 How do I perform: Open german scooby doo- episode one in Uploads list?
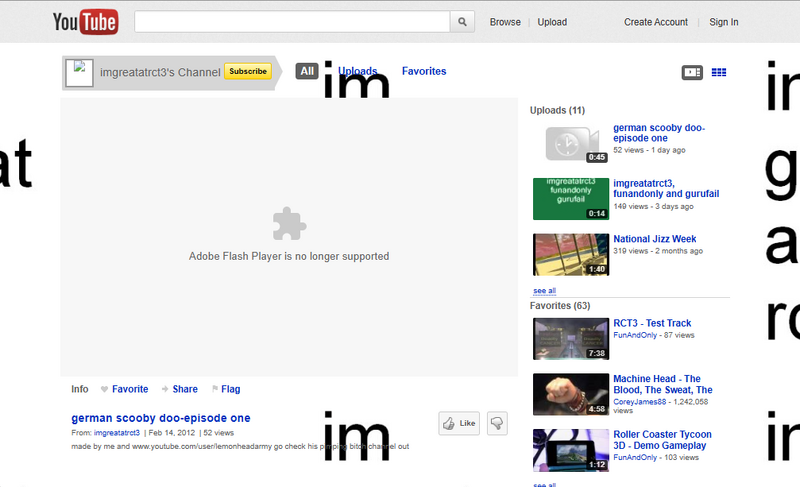pyautogui.click(x=659, y=133)
